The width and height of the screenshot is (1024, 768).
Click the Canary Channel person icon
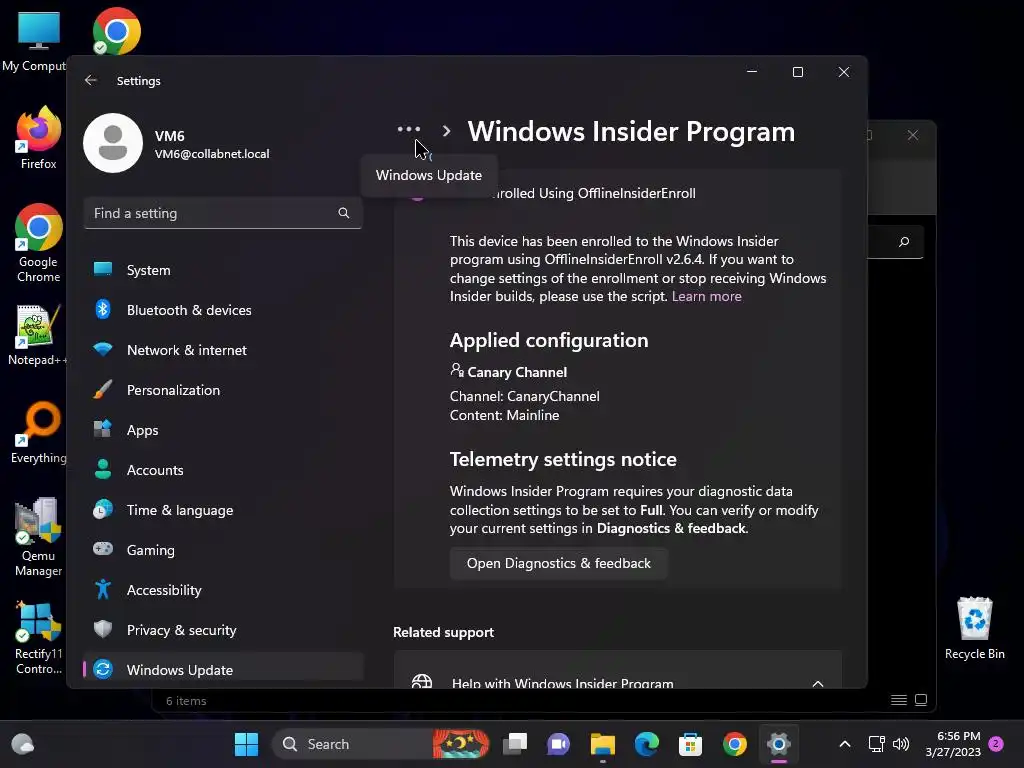pos(456,370)
